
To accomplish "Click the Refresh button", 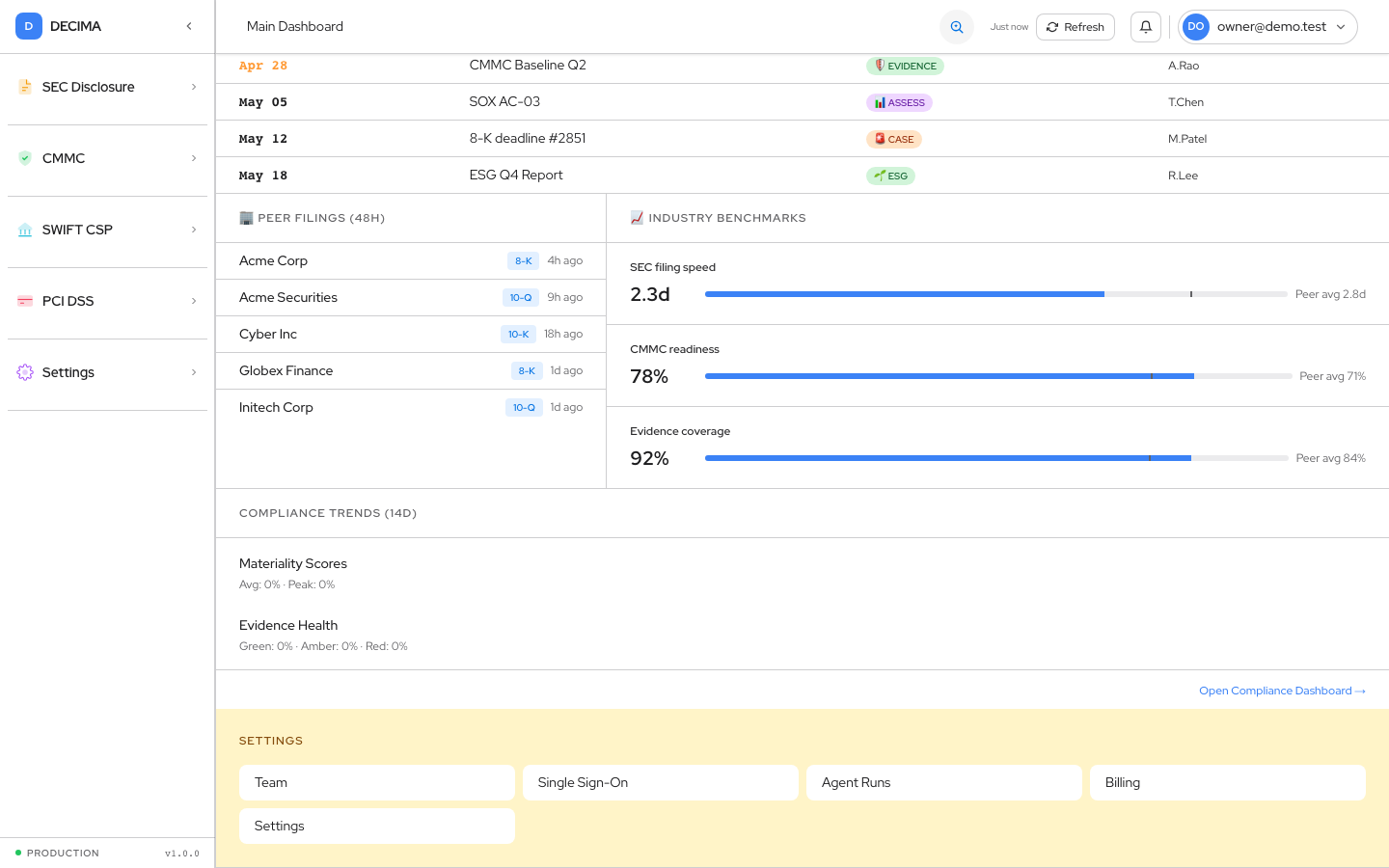I will 1076,27.
